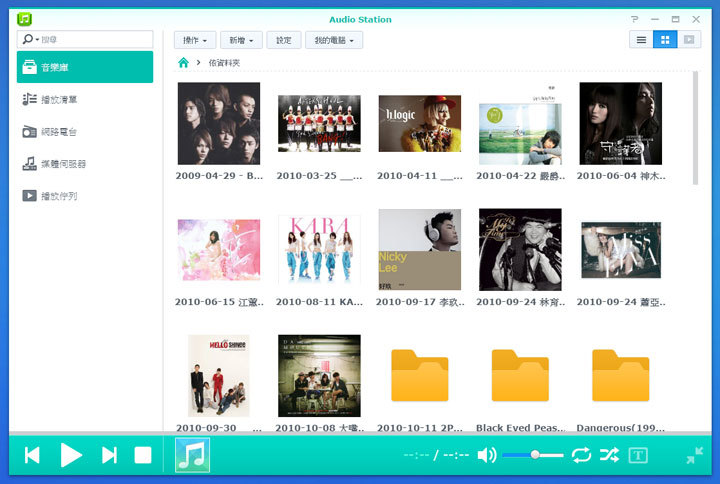Viewport: 720px width, 484px height.
Task: Click the volume slider
Action: click(533, 455)
